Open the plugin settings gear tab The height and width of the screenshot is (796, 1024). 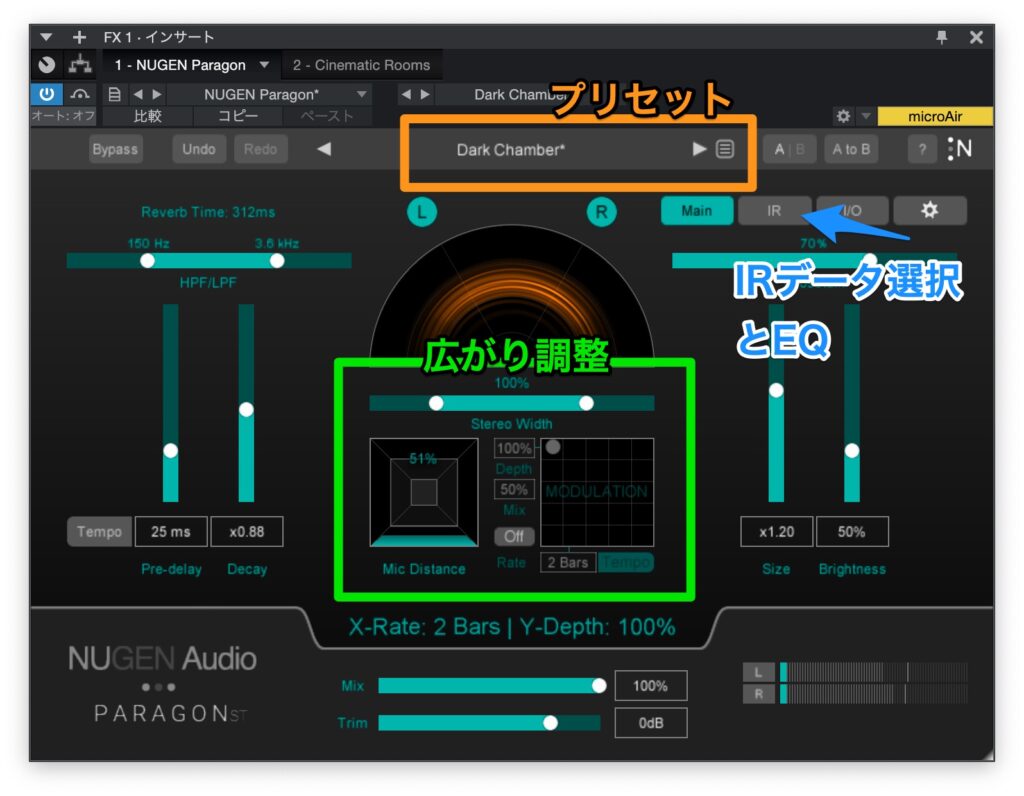click(x=929, y=210)
